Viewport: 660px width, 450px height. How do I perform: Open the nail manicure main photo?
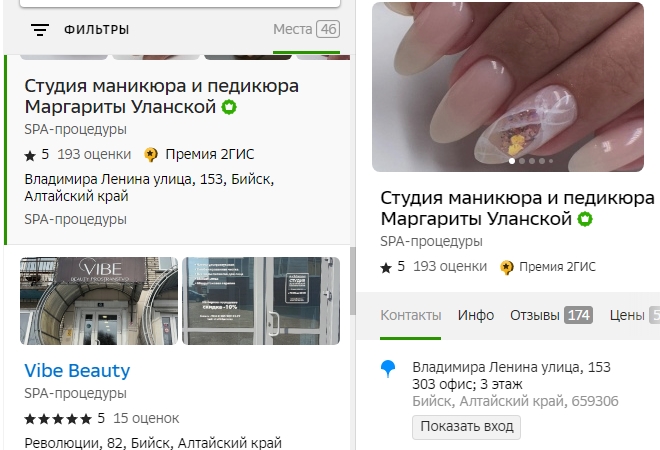508,87
